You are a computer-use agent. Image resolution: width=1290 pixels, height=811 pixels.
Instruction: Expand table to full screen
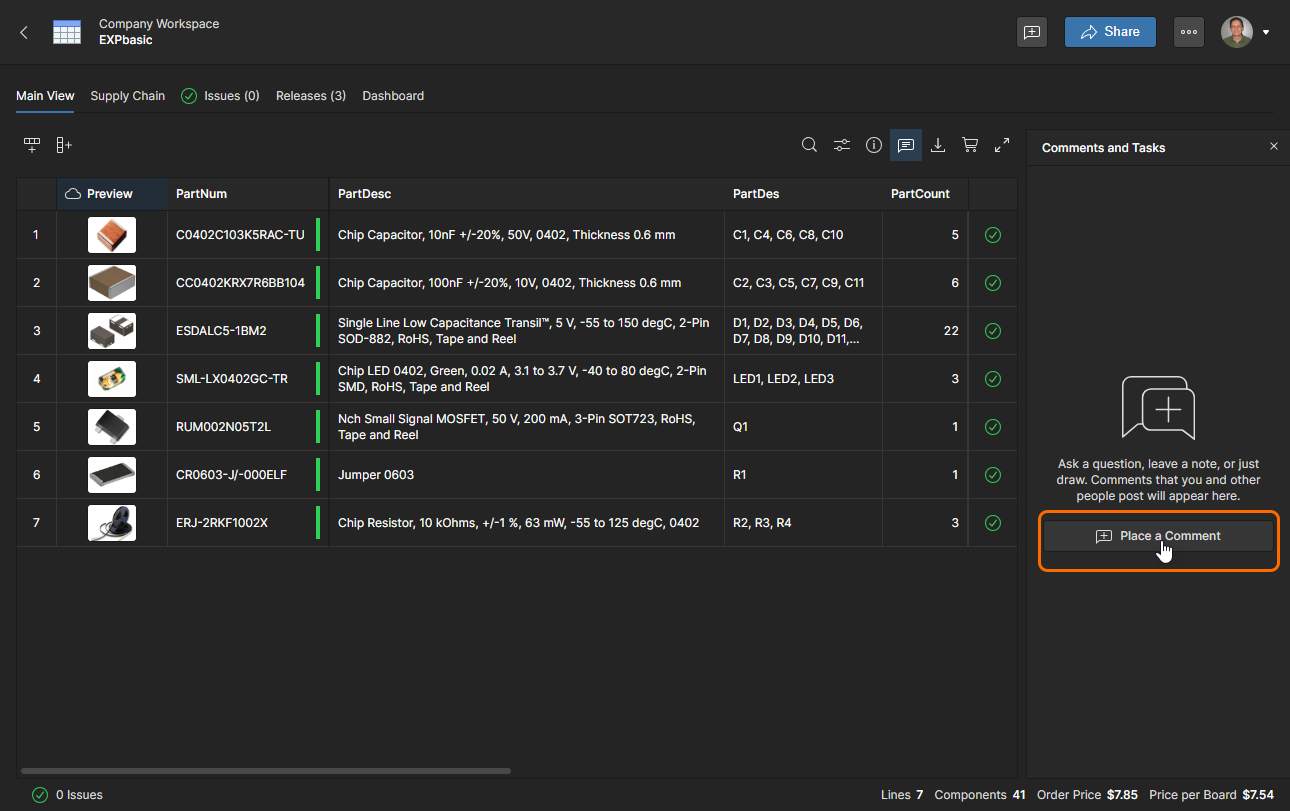coord(1002,145)
